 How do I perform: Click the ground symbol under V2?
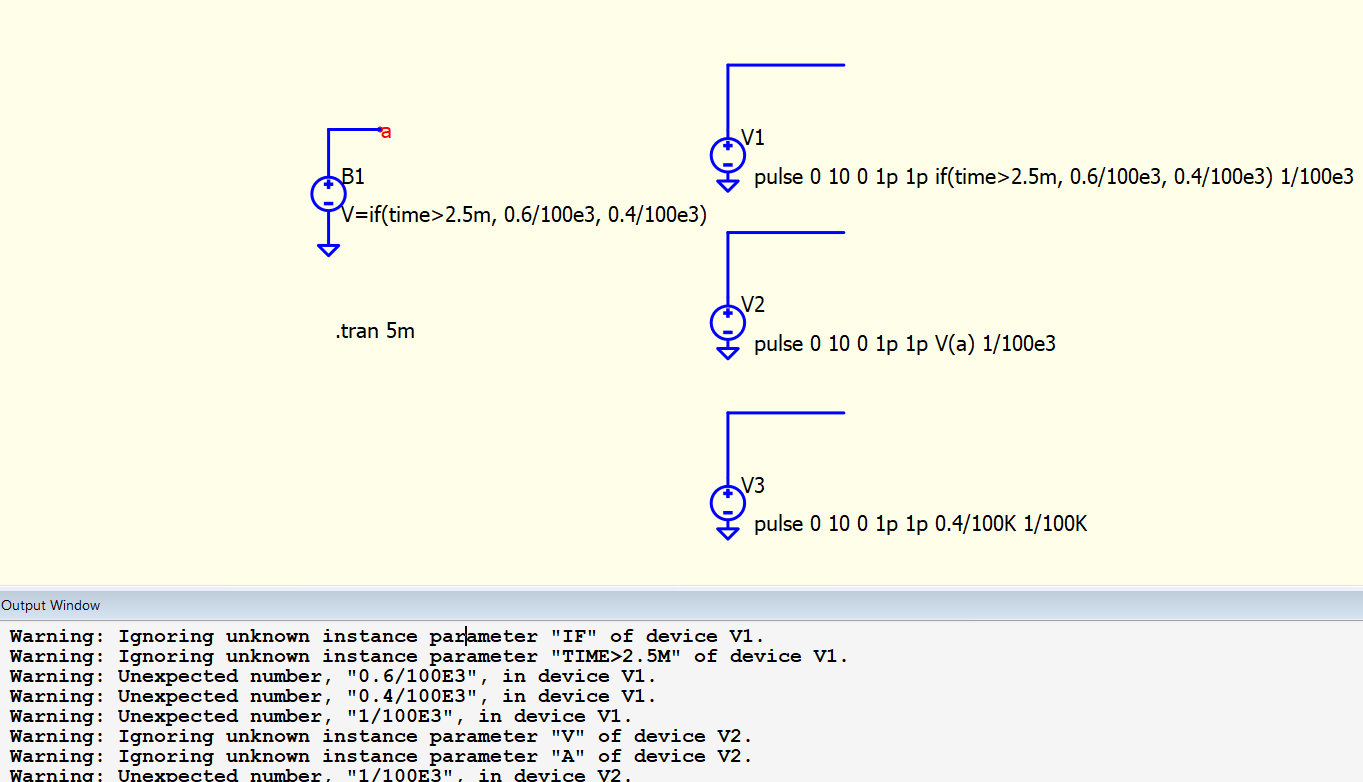coord(728,352)
